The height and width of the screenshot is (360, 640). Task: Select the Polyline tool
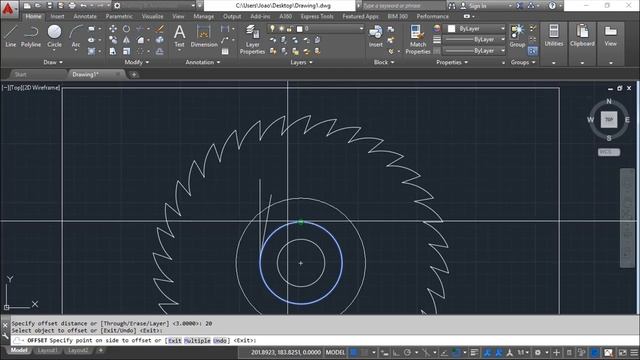(31, 36)
